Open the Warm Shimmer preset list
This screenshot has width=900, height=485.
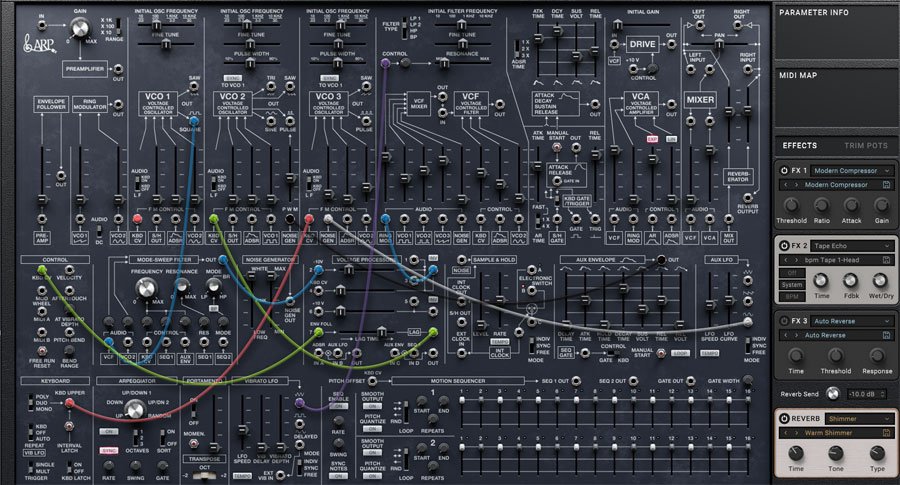click(x=836, y=433)
